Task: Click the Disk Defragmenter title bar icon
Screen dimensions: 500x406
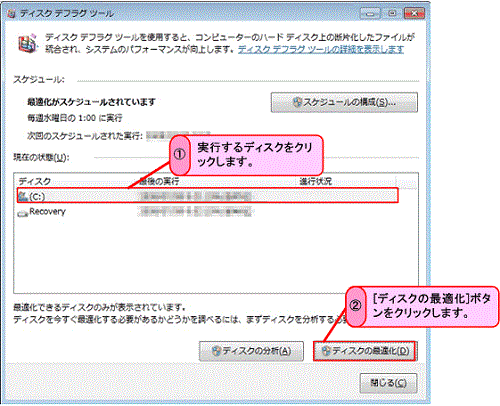Action: [x=12, y=14]
